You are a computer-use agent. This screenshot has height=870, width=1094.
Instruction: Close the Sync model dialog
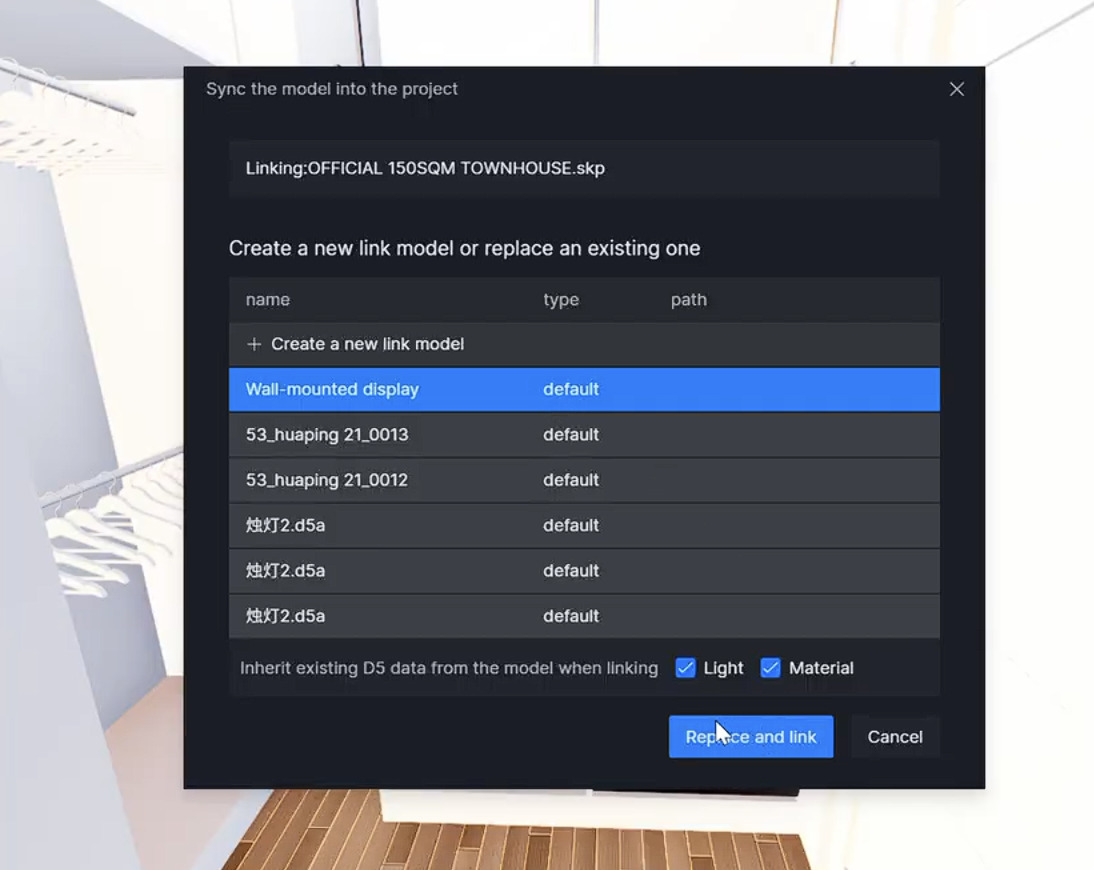[956, 89]
